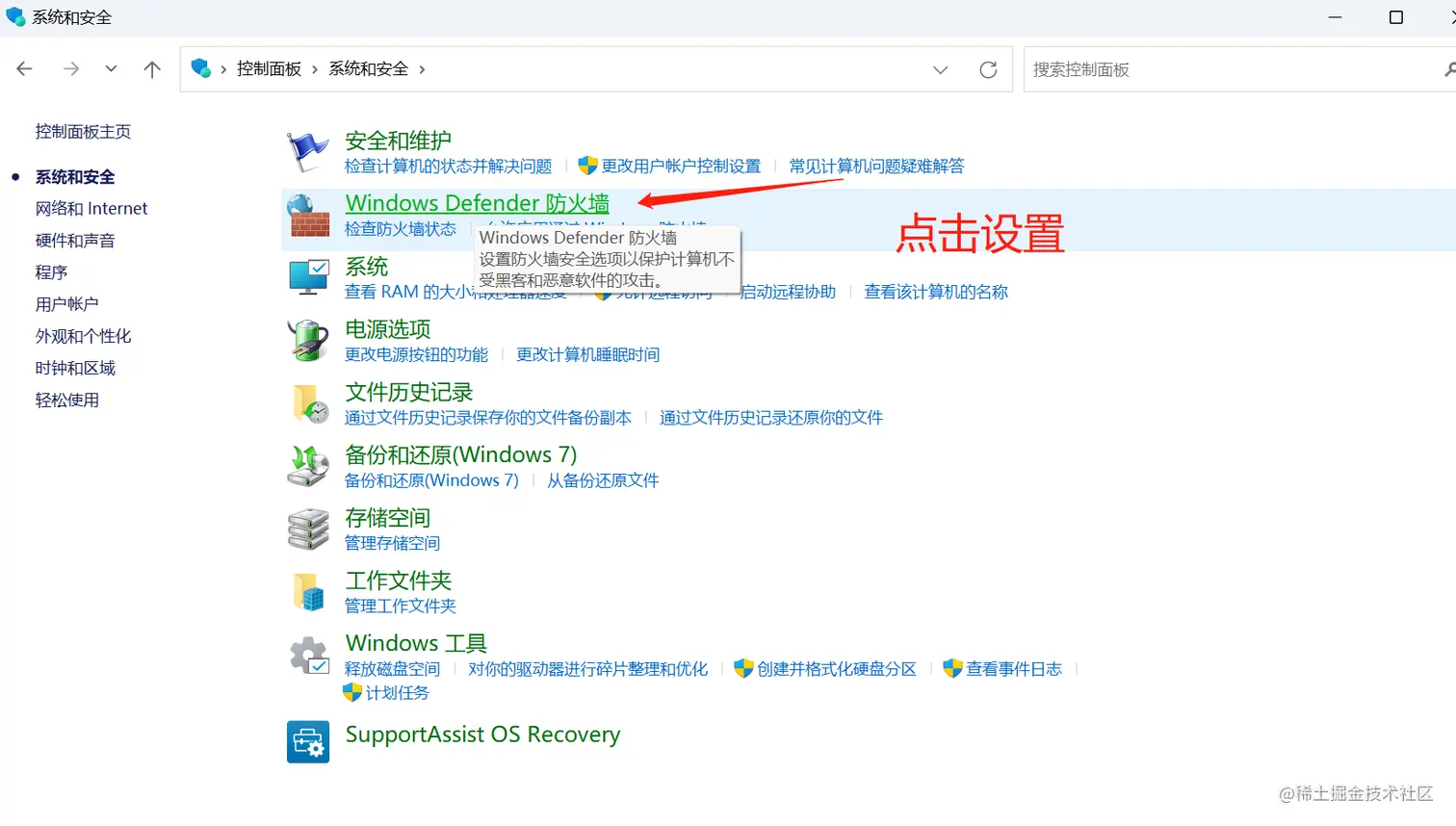Click the 管理存储空间 link
Viewport: 1456px width, 826px height.
392,543
